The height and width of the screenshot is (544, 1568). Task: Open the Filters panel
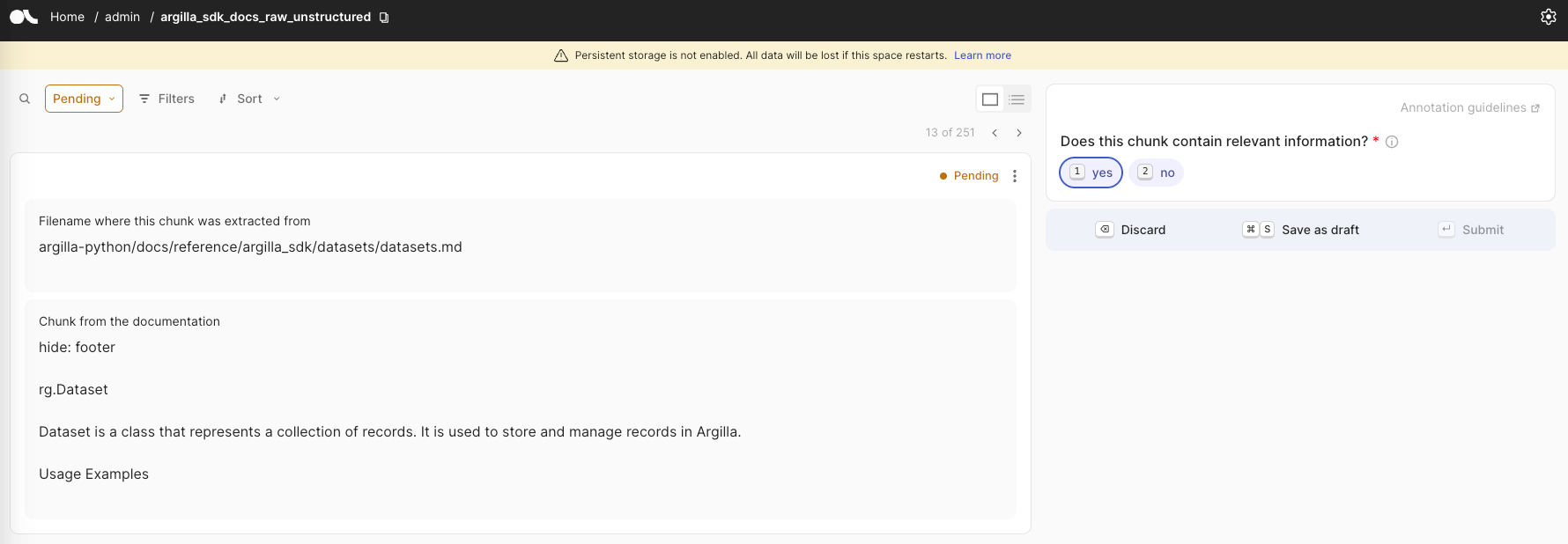167,99
